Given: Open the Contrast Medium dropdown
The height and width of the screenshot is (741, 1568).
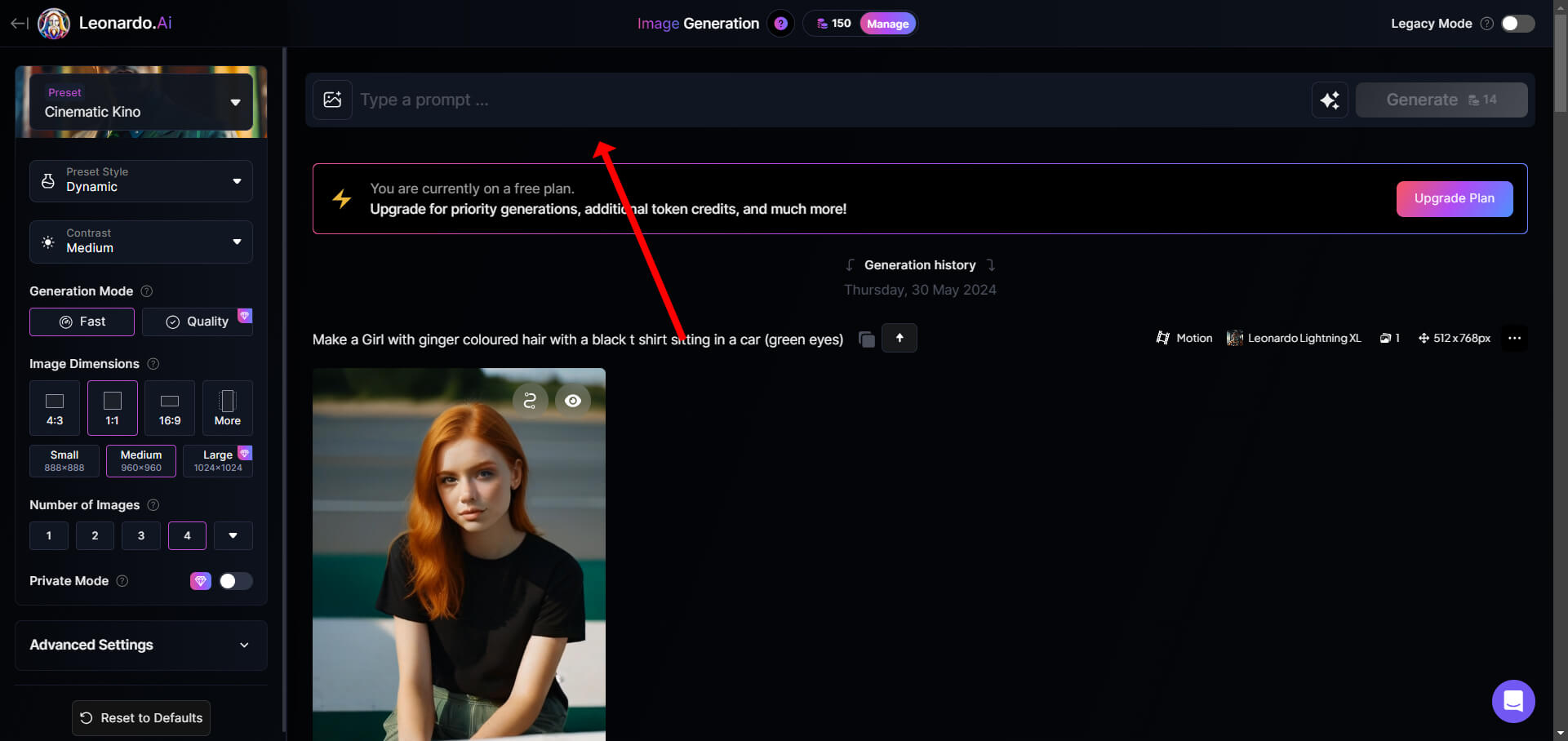Looking at the screenshot, I should tap(141, 242).
